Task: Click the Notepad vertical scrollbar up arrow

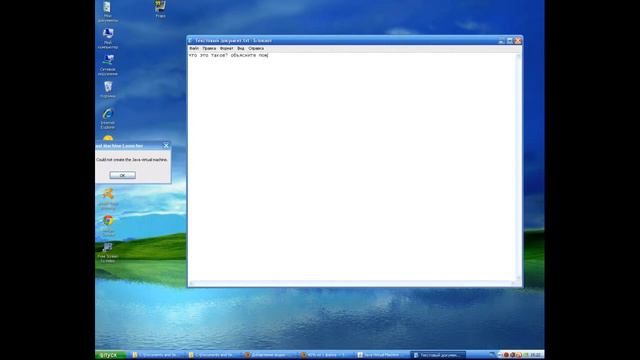Action: [x=518, y=55]
